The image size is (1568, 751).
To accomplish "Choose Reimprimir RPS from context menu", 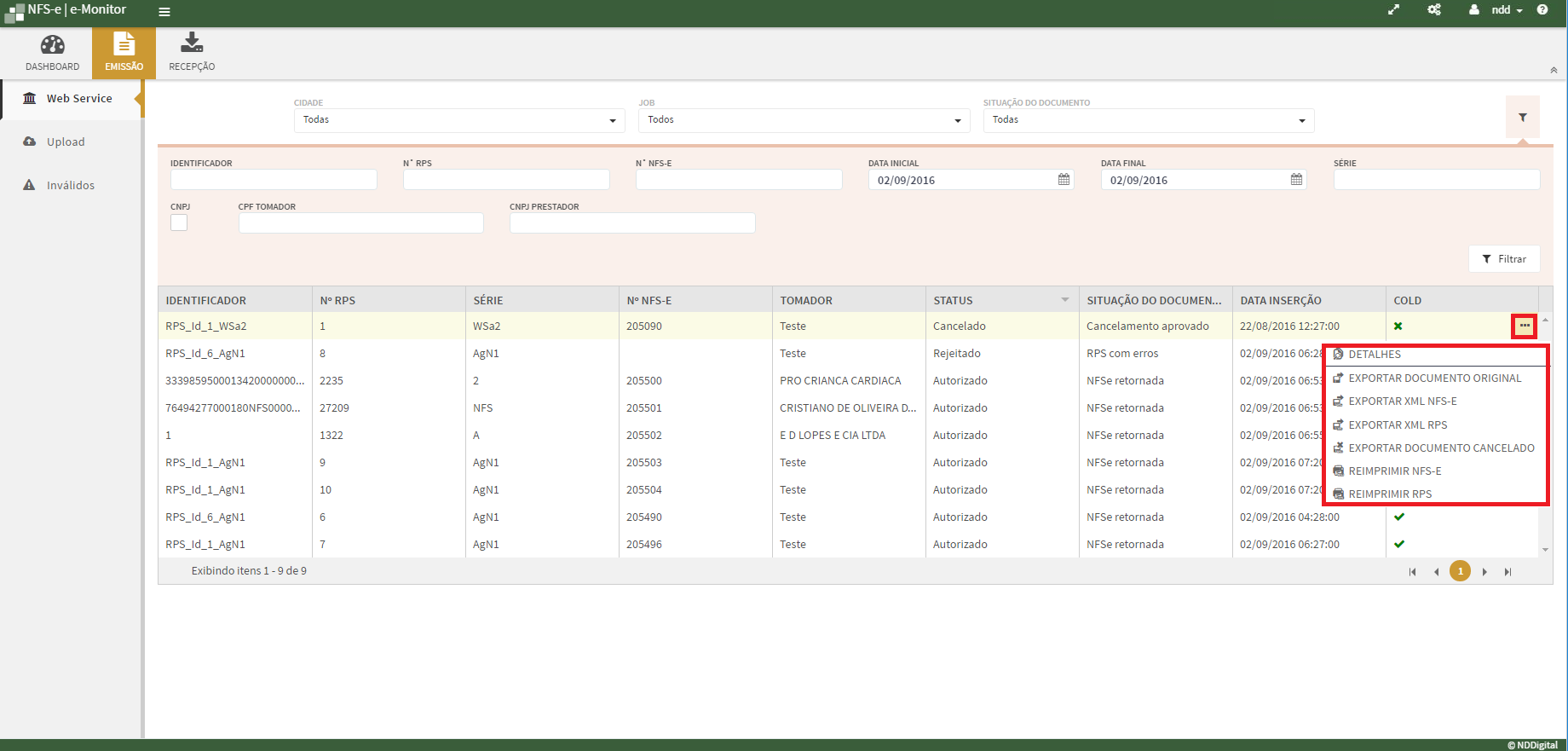I will pos(1389,494).
